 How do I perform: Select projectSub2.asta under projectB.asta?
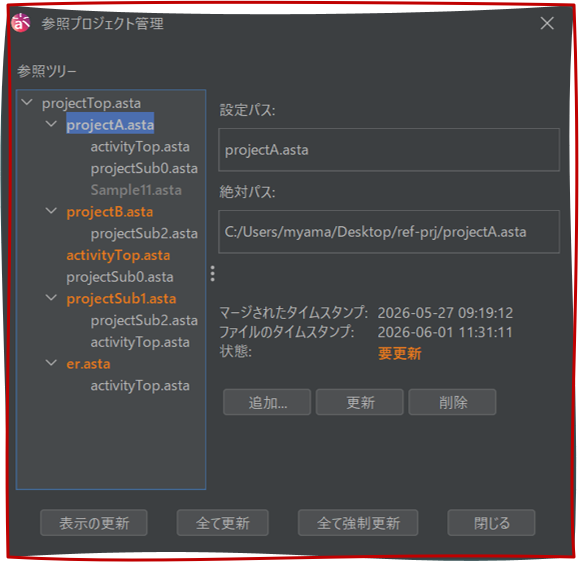[144, 234]
